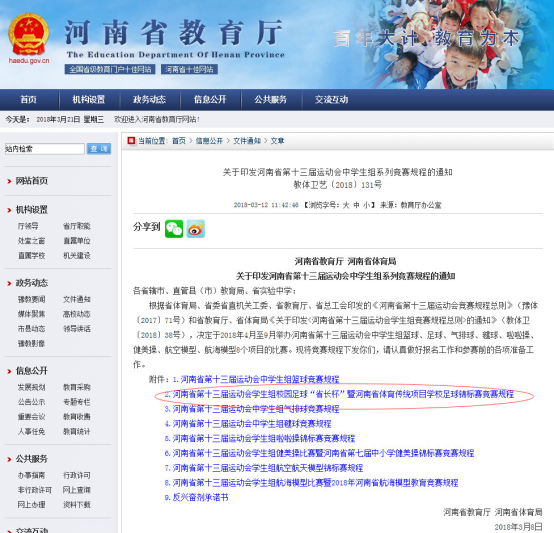Set font size to 小
554x533 pixels.
click(367, 205)
